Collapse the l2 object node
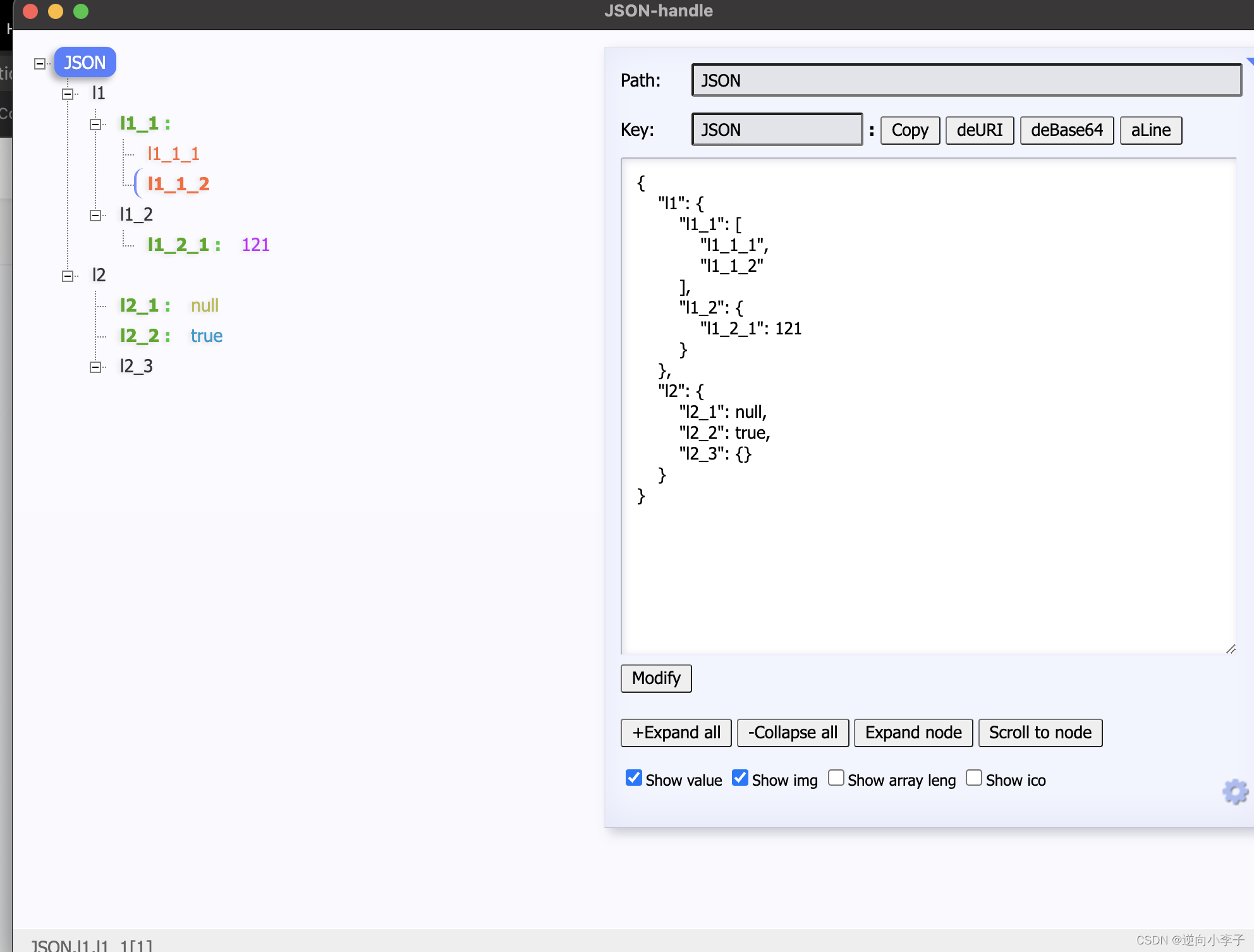 (67, 275)
